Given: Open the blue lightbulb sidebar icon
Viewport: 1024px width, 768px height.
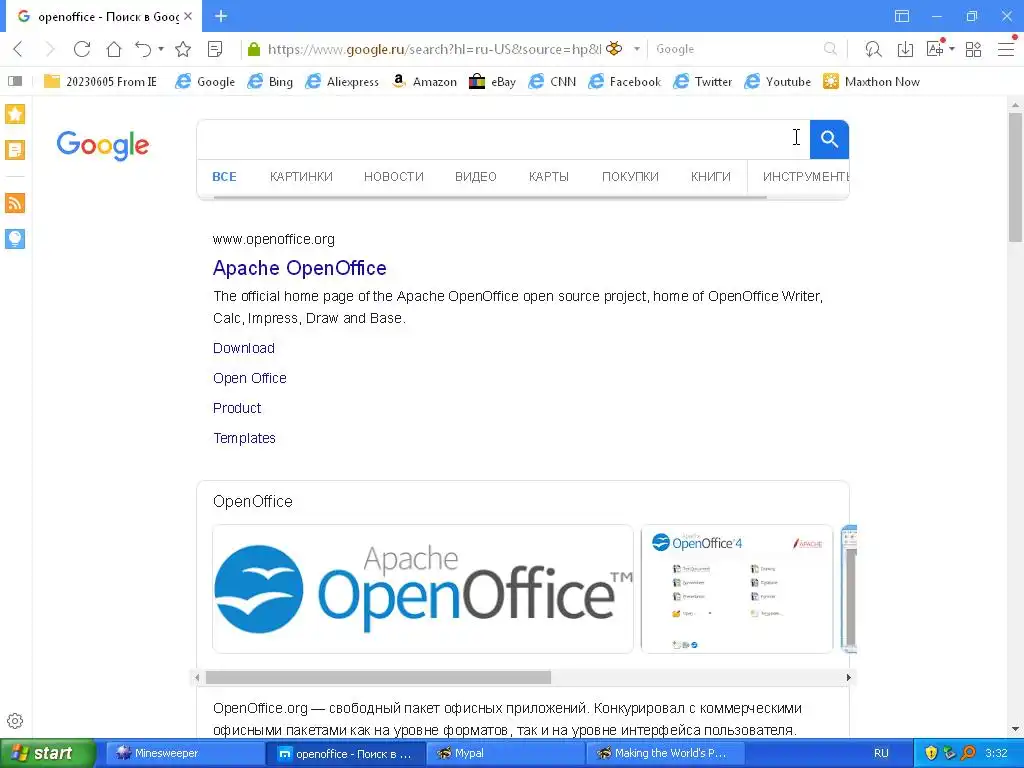Looking at the screenshot, I should [x=15, y=238].
